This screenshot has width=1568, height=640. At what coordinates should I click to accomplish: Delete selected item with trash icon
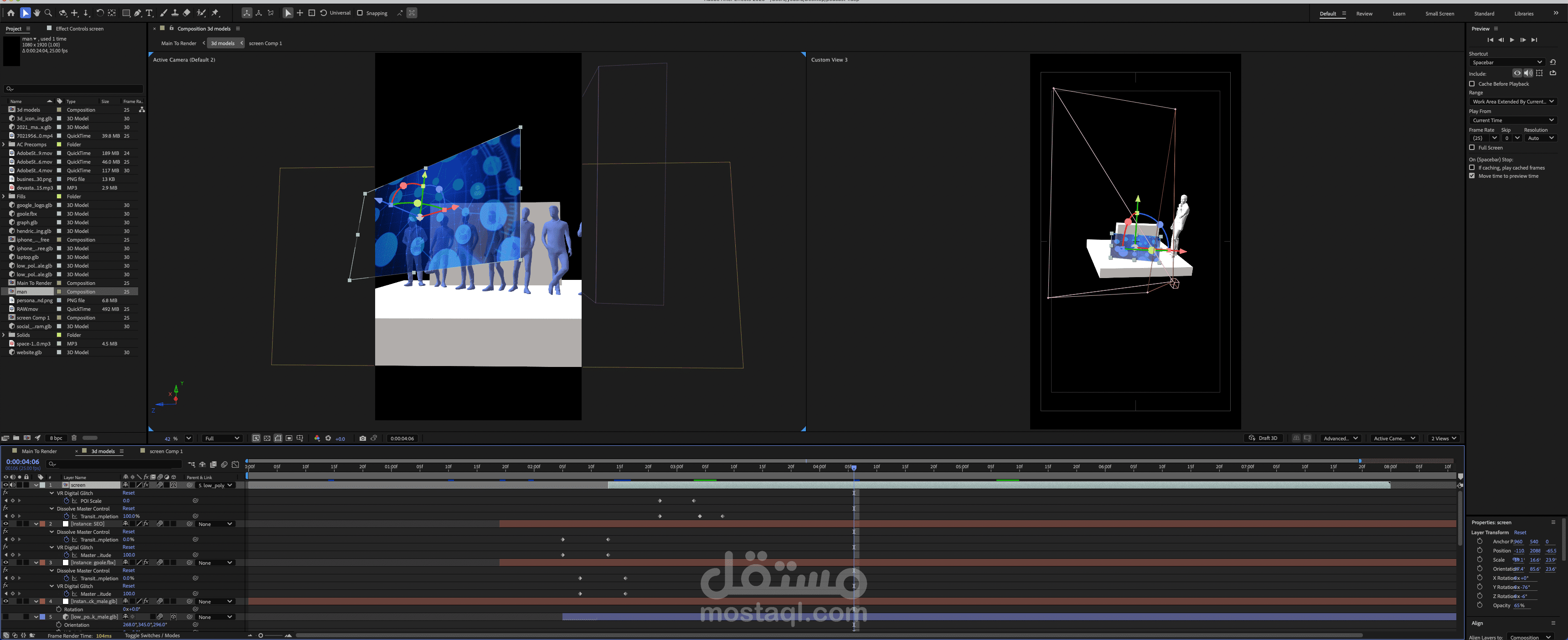pos(74,438)
